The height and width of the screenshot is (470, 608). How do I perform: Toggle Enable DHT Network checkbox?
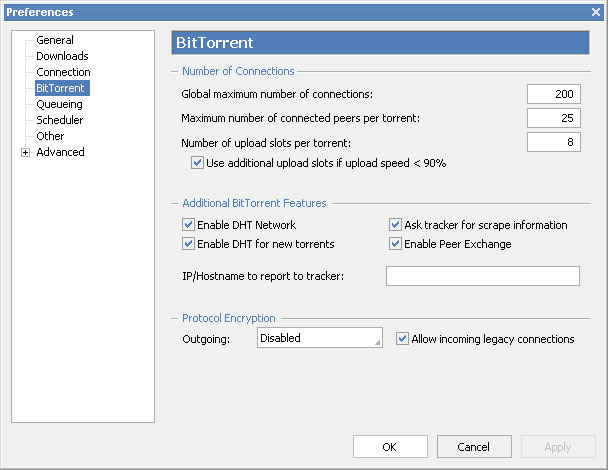[x=188, y=225]
